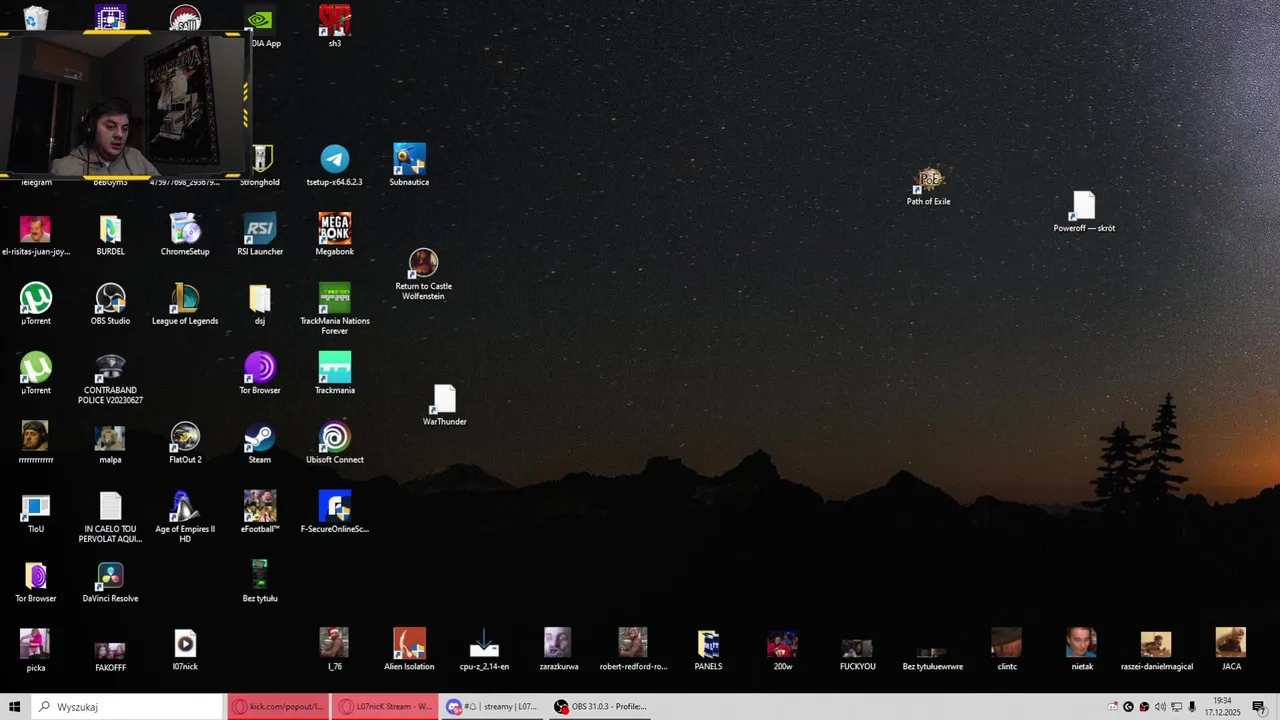This screenshot has height=720, width=1280.
Task: Open the speaker volume tray icon
Action: 1160,707
